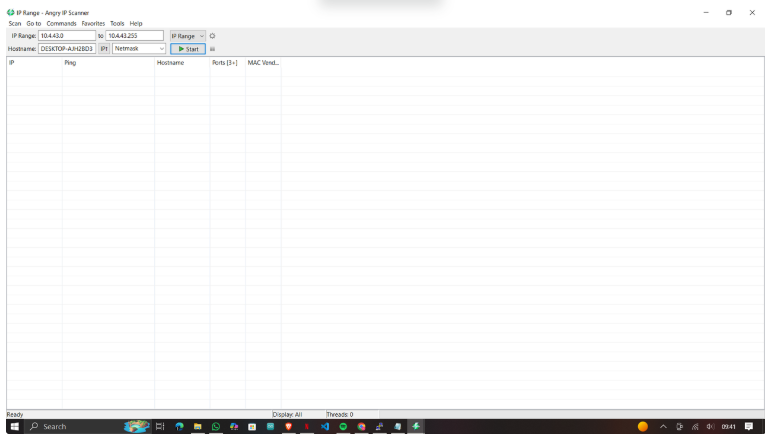
Task: Edit the starting IP 10.4.43.0 field
Action: 67,36
